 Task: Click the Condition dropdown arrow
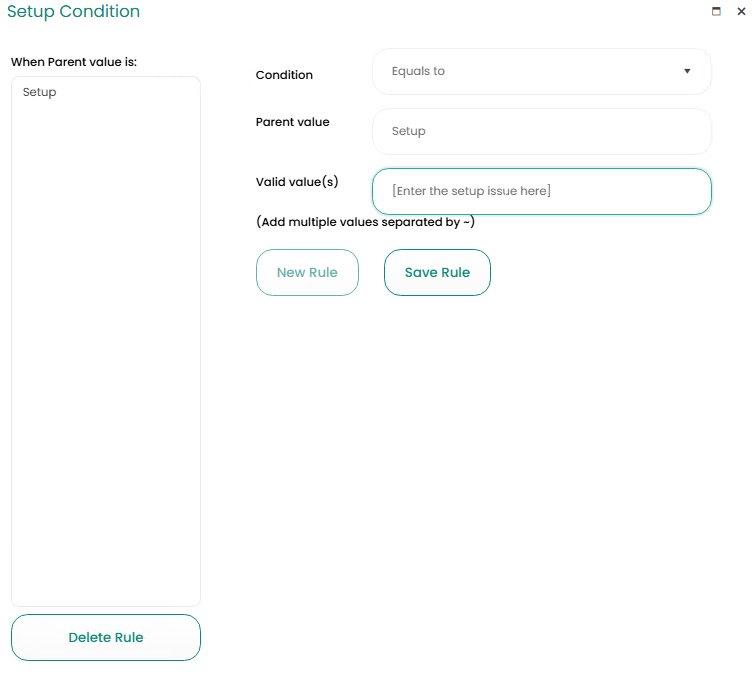(687, 72)
